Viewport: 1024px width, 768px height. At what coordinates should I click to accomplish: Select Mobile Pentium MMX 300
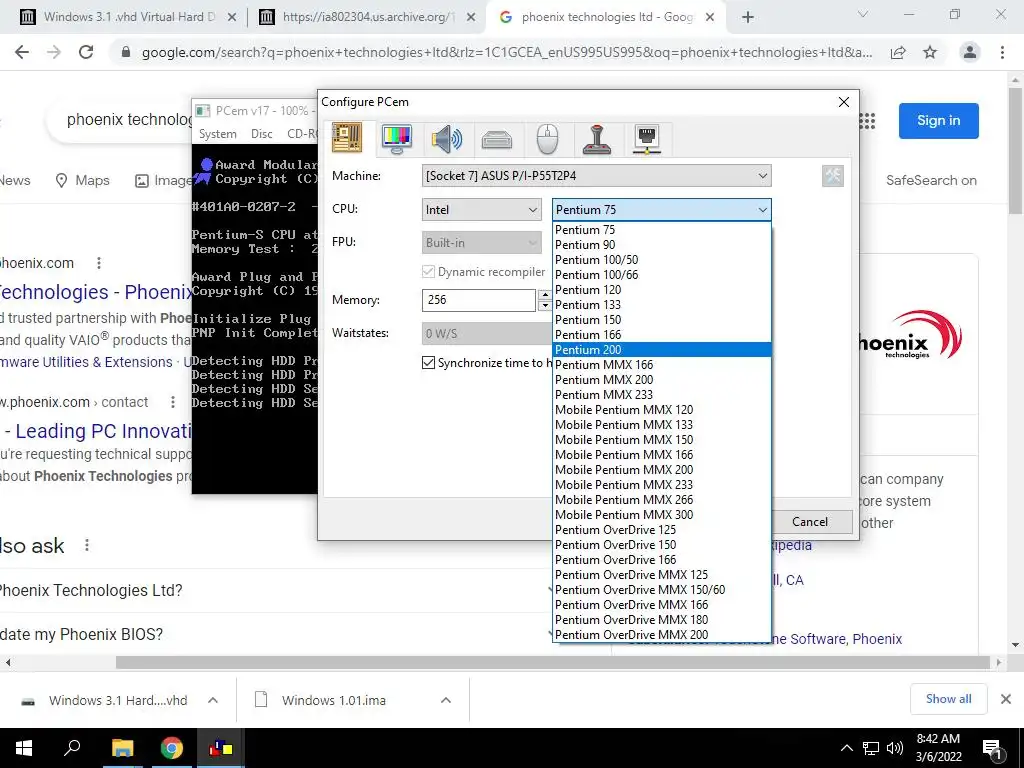click(x=662, y=515)
